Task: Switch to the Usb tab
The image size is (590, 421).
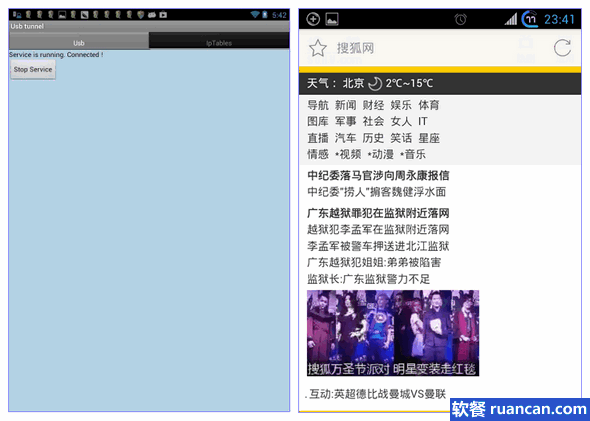Action: 79,41
